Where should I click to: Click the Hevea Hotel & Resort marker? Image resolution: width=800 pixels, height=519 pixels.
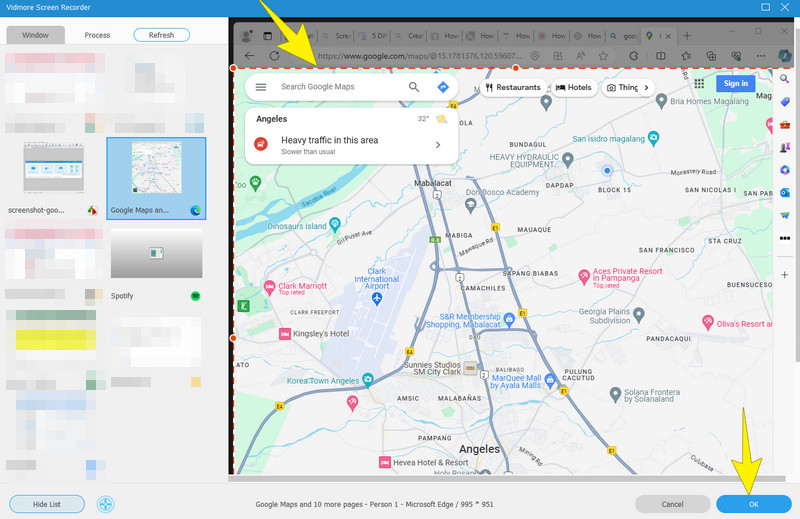pos(385,462)
